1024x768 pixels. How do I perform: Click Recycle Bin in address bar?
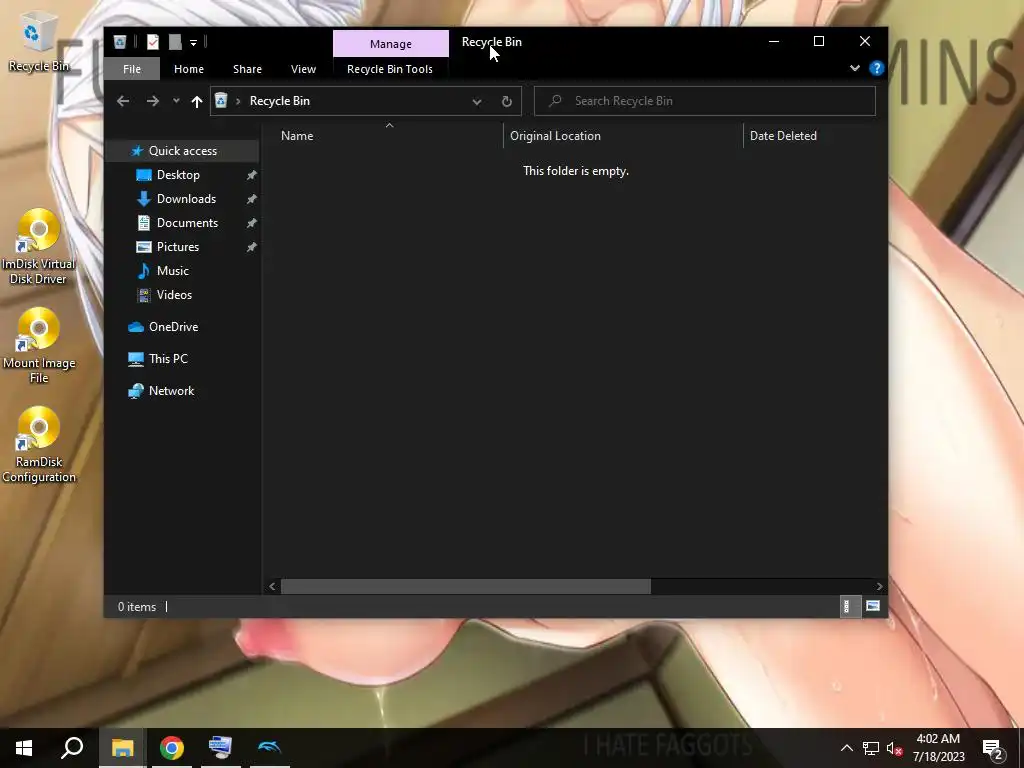coord(280,101)
